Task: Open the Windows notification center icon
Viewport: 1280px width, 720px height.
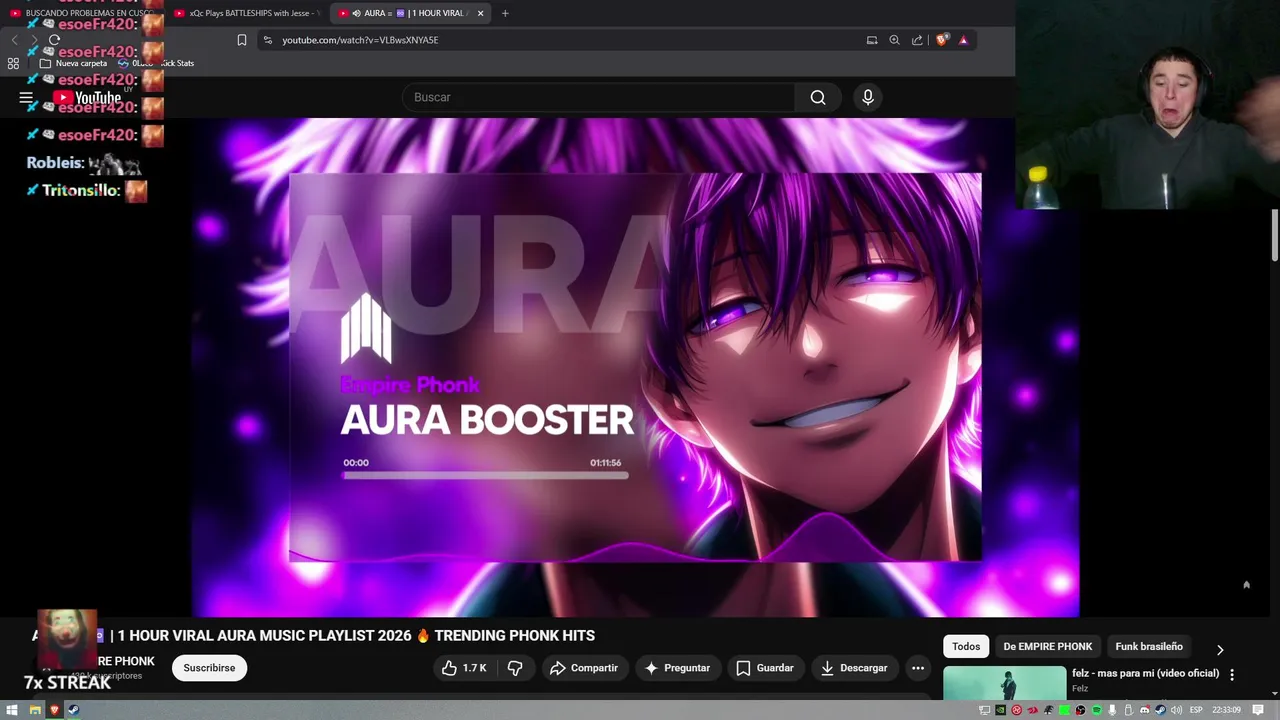Action: (x=1258, y=710)
